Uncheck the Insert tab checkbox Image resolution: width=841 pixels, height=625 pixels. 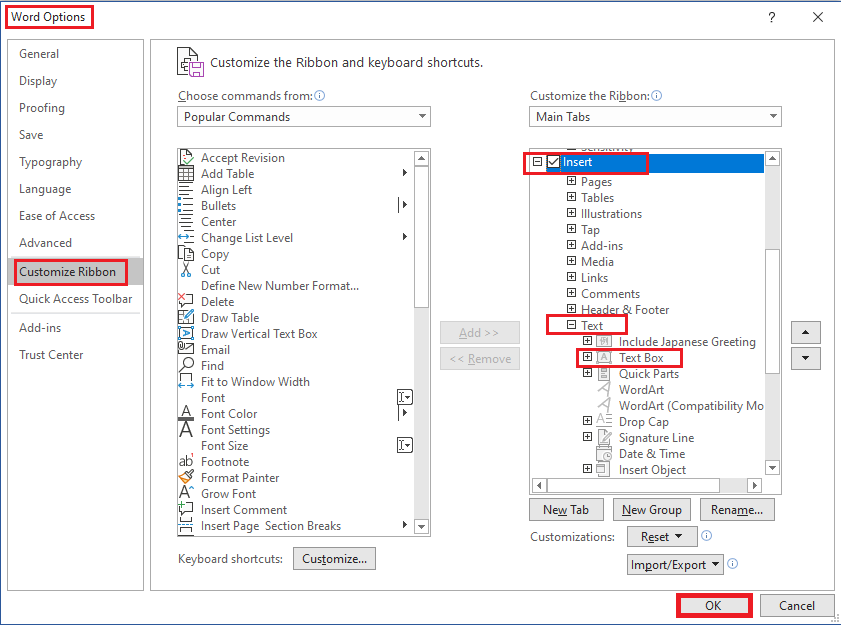(x=553, y=162)
